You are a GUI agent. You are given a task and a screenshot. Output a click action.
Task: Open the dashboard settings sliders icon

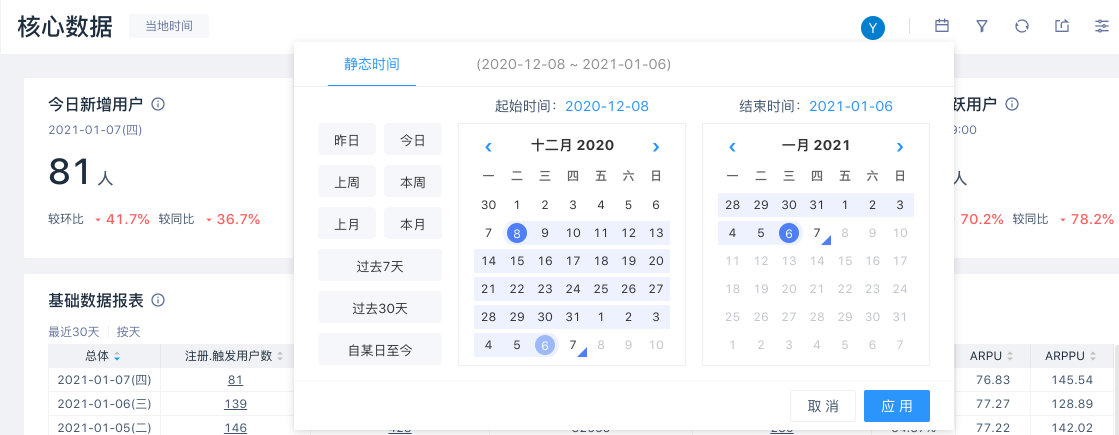tap(1101, 27)
